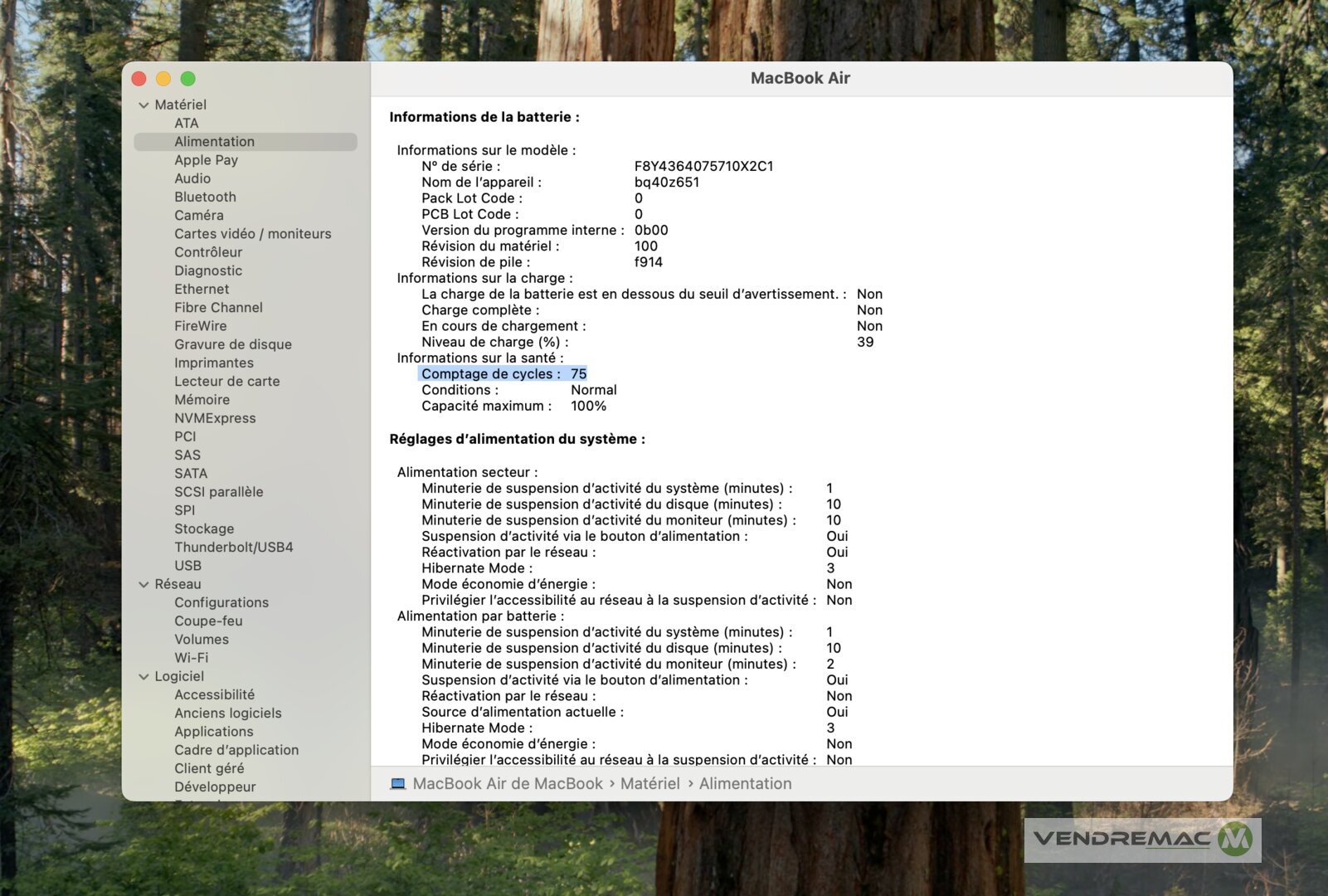This screenshot has height=896, width=1328.
Task: Select Thunderbolt/USB4 in the sidebar
Action: click(x=233, y=548)
